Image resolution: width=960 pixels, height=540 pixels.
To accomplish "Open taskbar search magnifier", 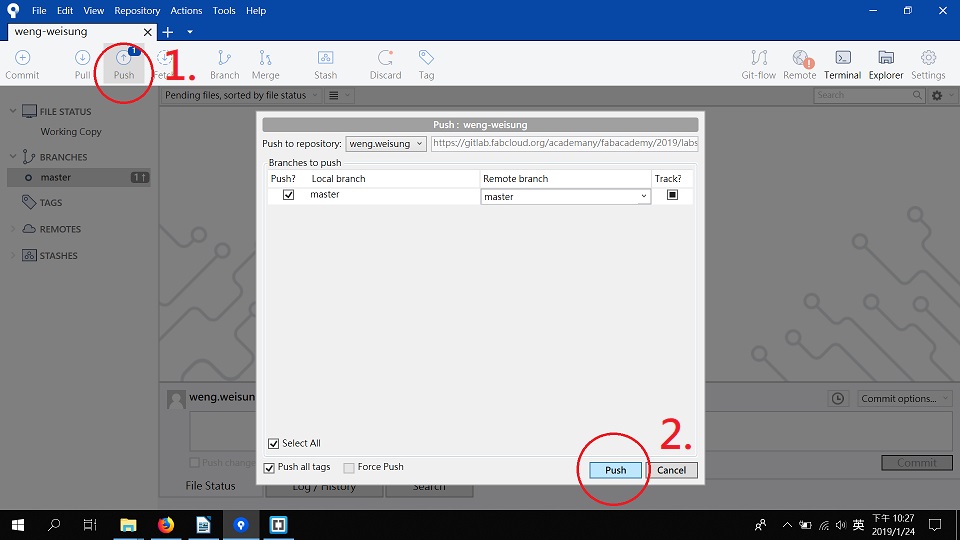I will pos(54,525).
